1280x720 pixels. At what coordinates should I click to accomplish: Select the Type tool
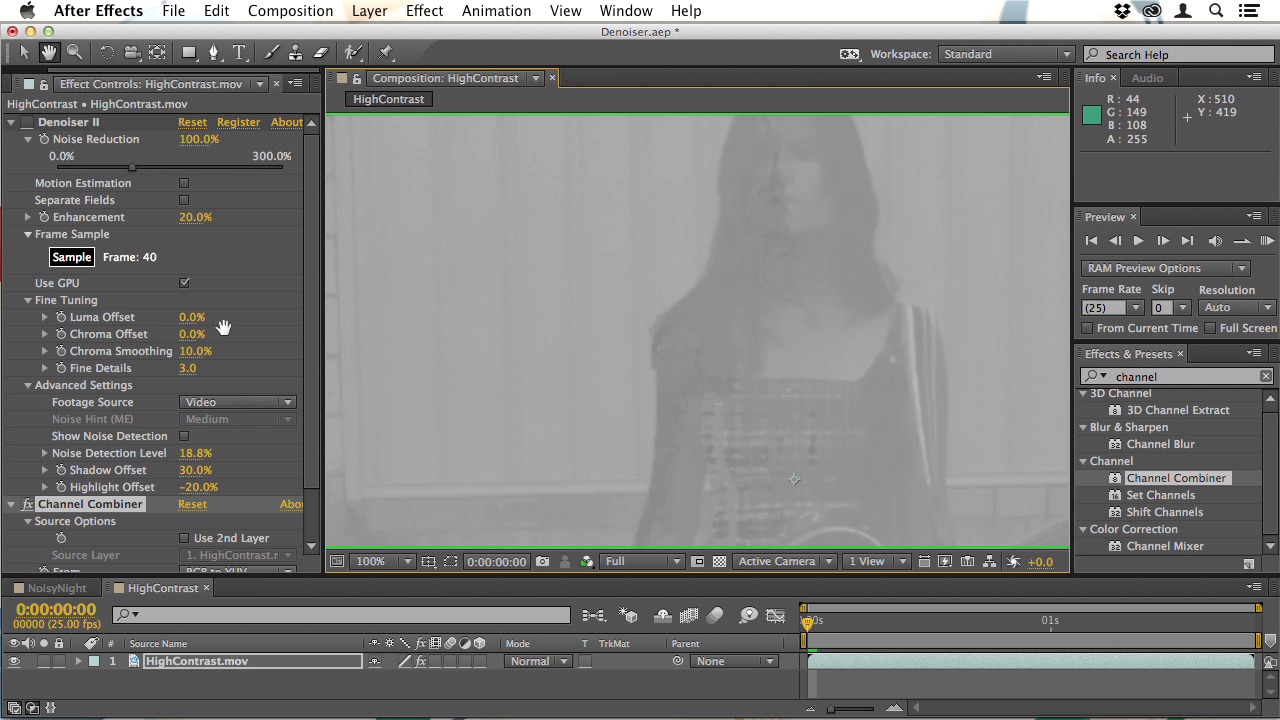click(239, 53)
